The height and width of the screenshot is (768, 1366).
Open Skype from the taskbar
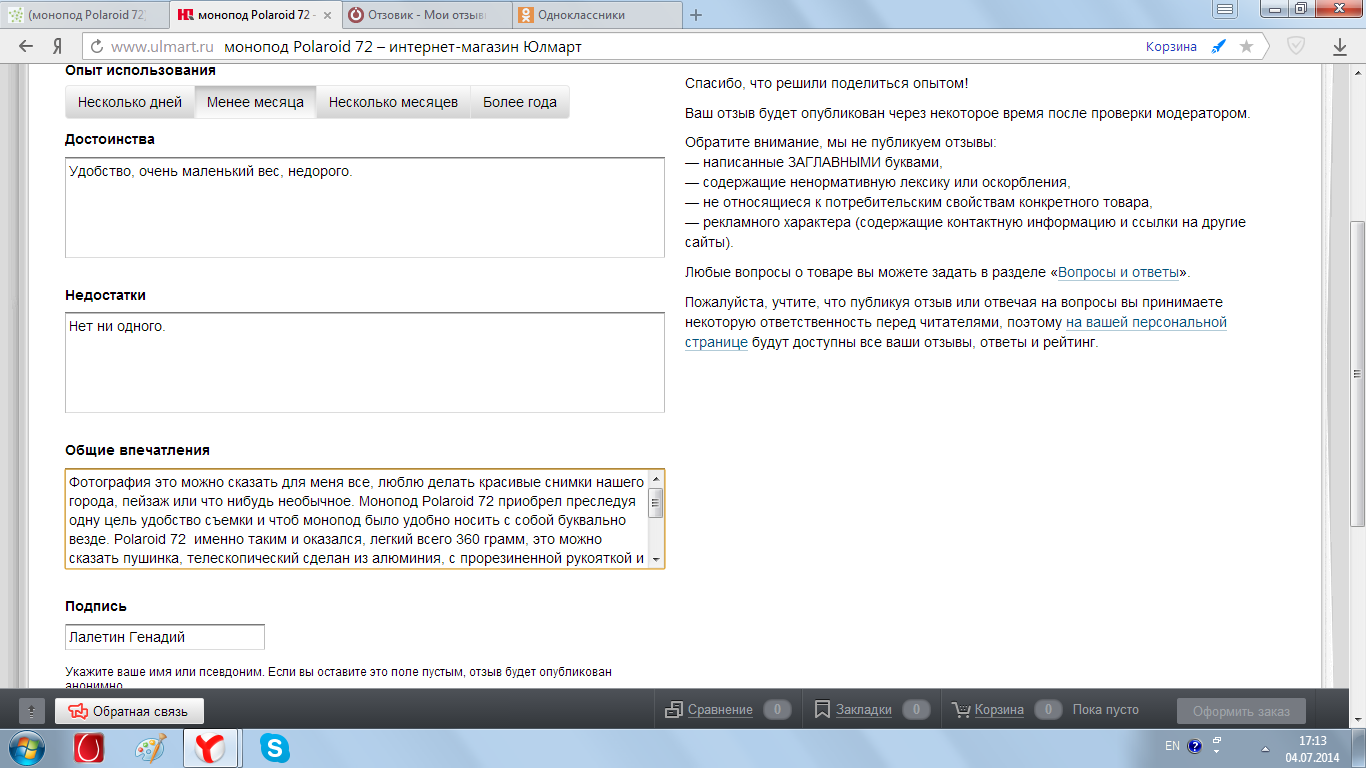pyautogui.click(x=275, y=748)
